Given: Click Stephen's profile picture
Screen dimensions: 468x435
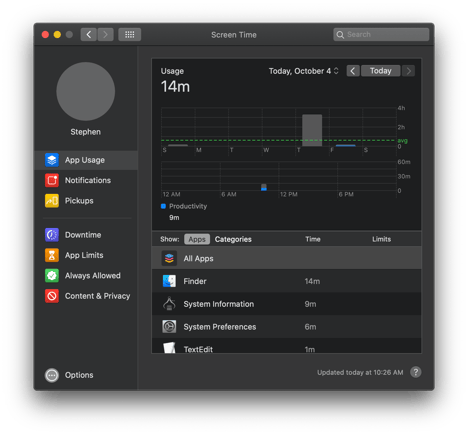Looking at the screenshot, I should pos(86,91).
